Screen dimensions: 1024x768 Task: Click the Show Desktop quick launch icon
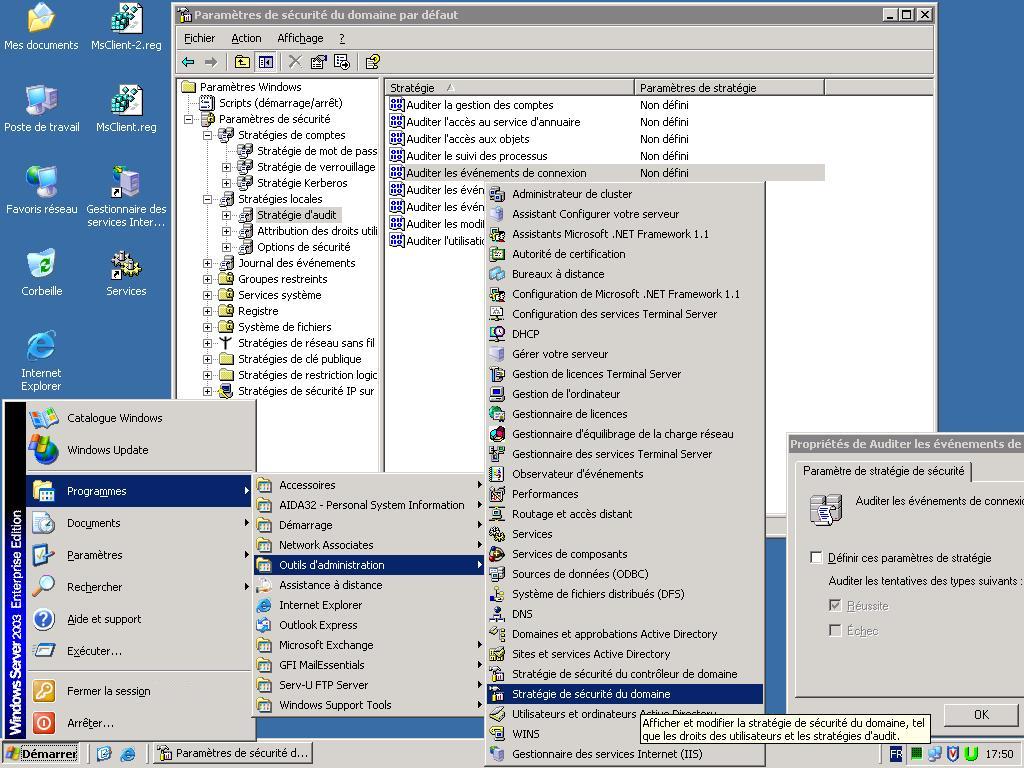tap(104, 754)
